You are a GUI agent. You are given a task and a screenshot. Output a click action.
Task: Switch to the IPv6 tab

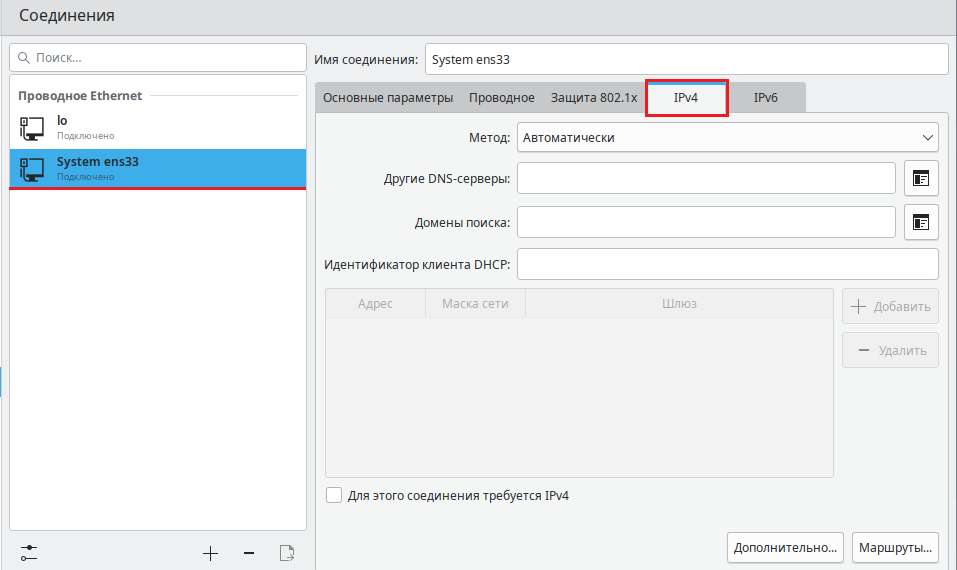coord(765,98)
